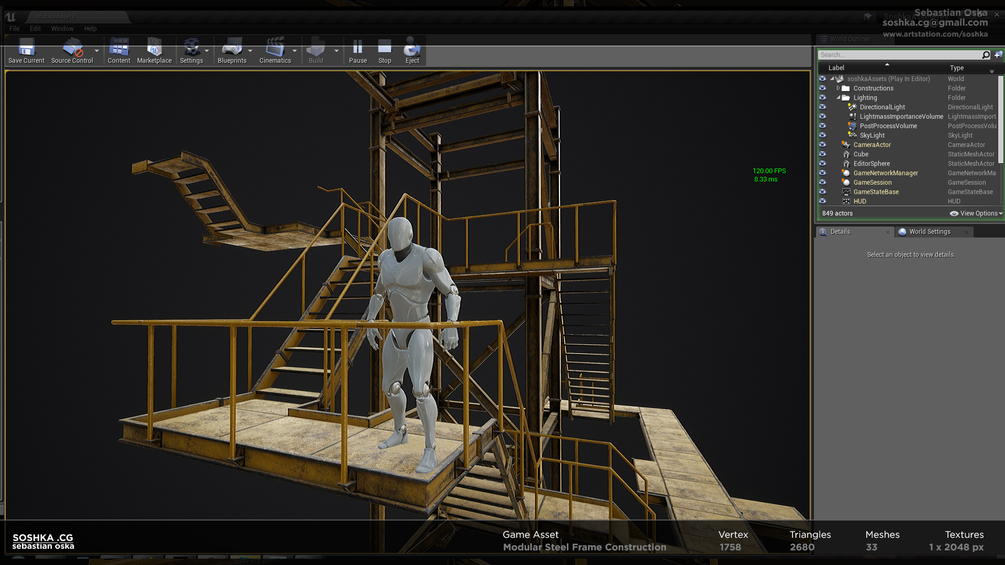
Task: Click the HUD actor icon
Action: [846, 201]
